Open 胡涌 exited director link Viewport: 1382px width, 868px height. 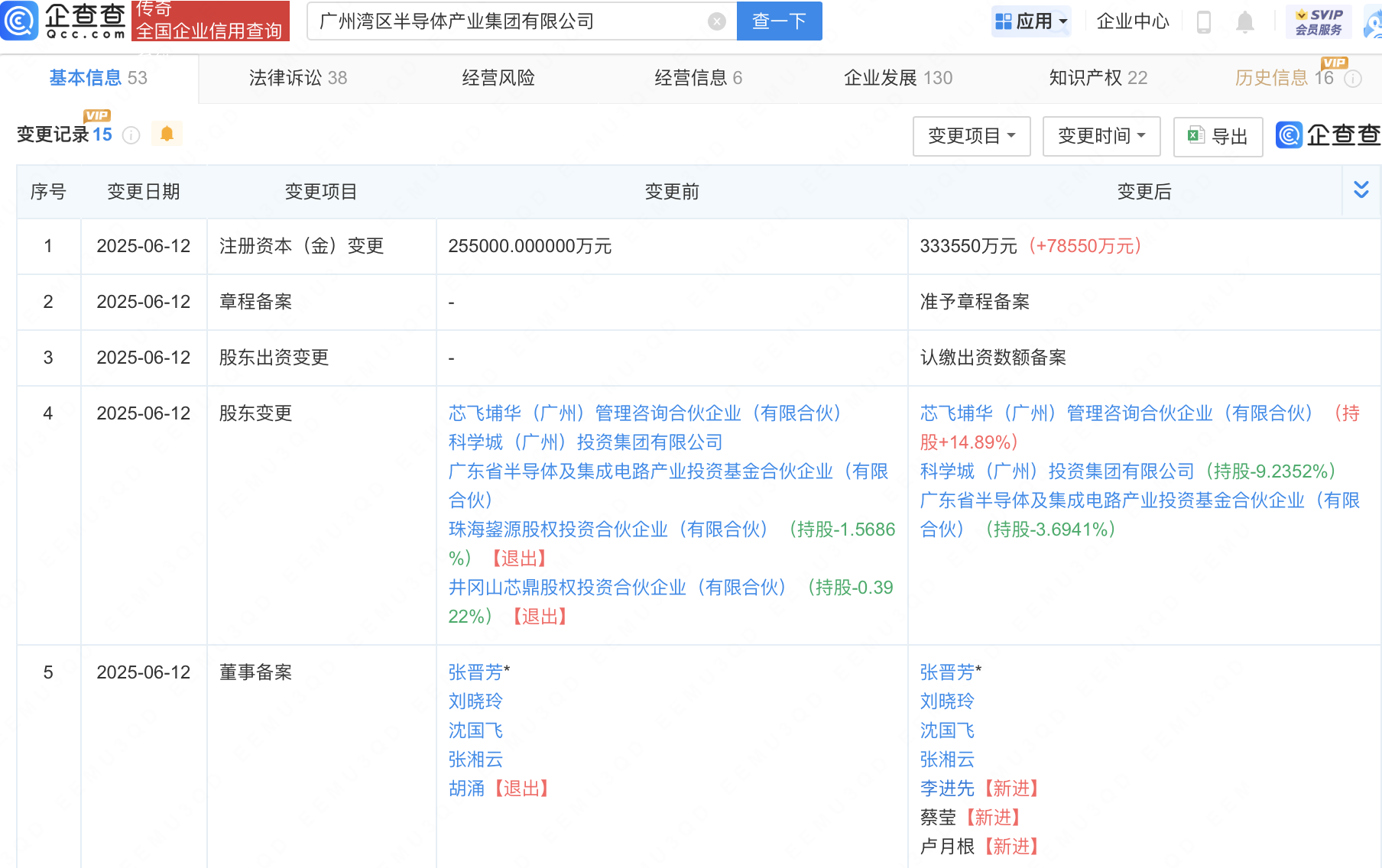[466, 789]
